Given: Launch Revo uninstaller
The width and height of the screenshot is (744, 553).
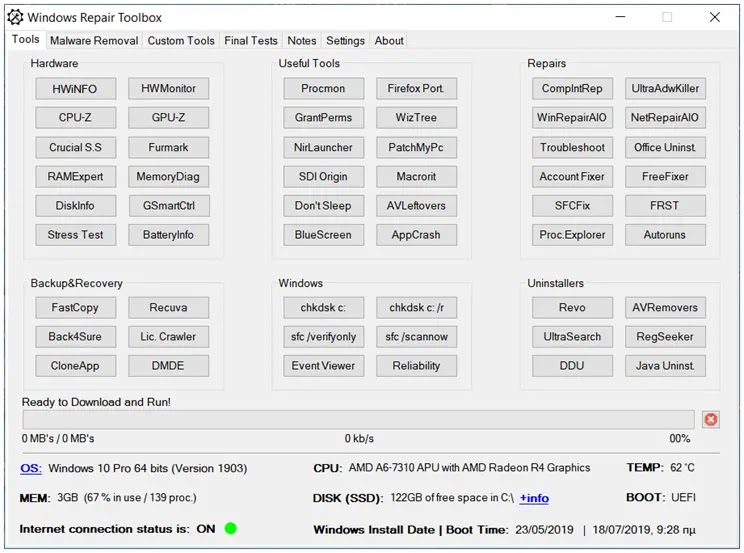Looking at the screenshot, I should [572, 308].
